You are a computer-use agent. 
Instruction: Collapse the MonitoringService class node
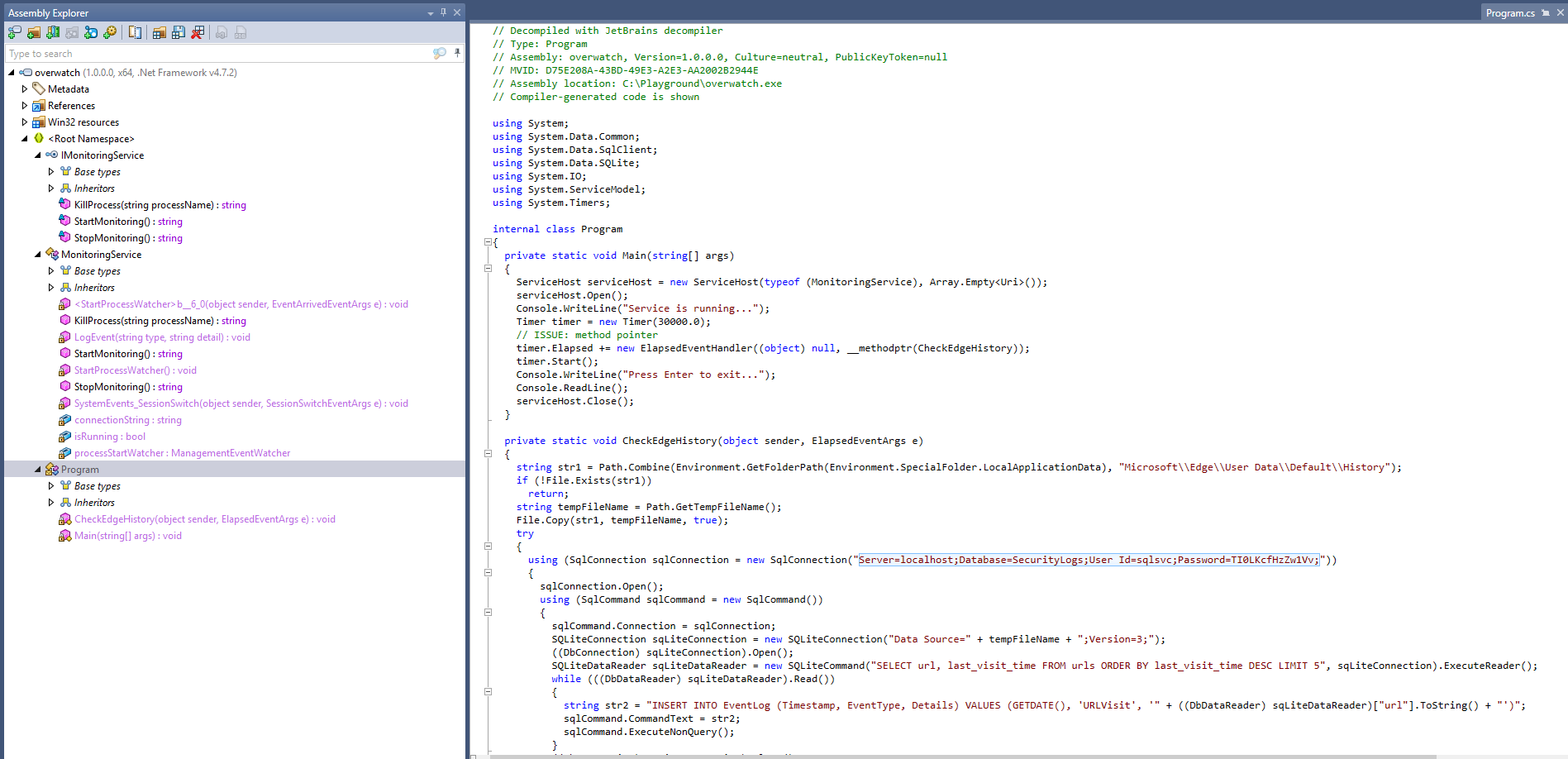tap(38, 255)
